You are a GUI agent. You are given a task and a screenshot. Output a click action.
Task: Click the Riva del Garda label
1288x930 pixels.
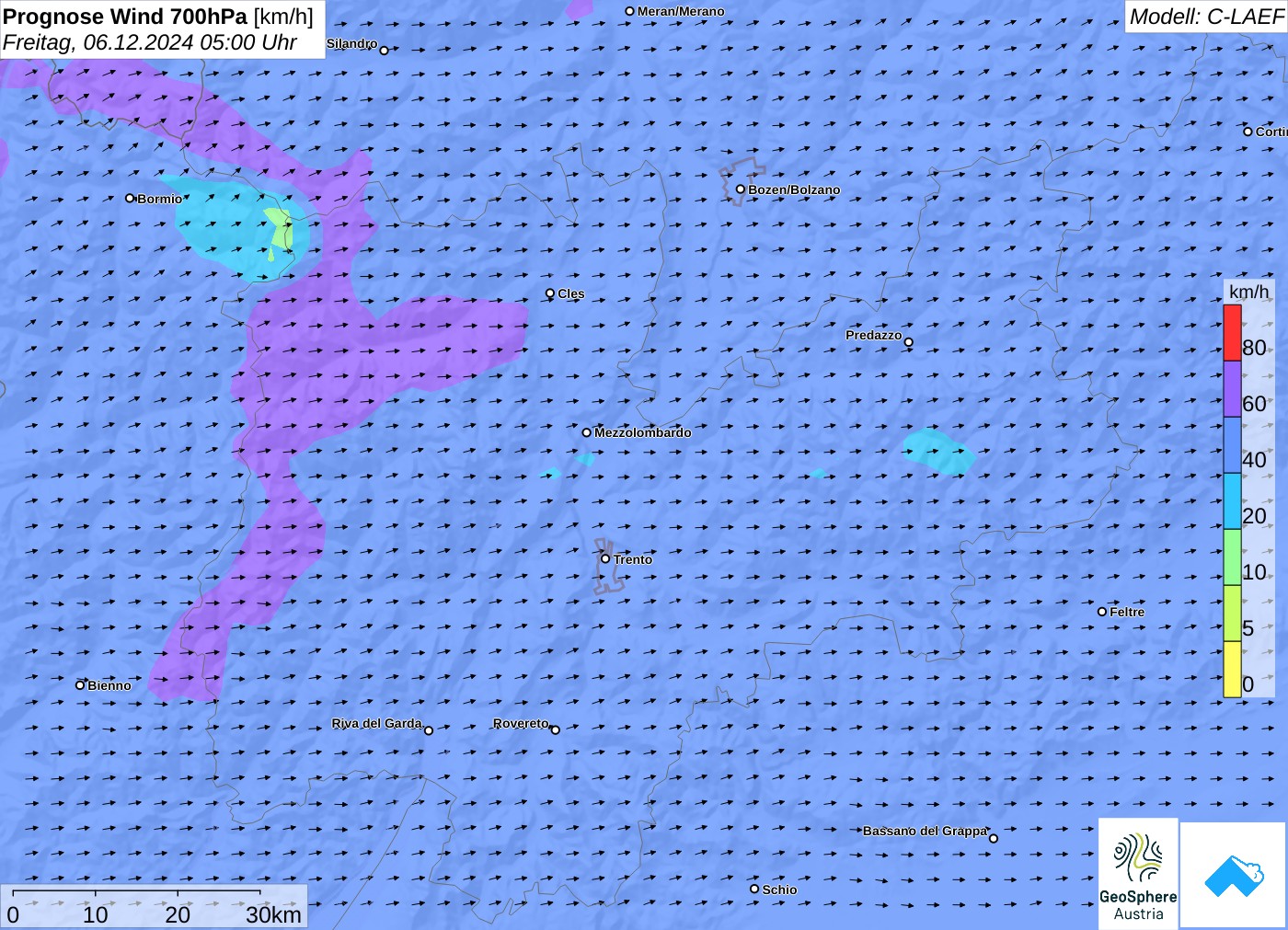coord(376,723)
